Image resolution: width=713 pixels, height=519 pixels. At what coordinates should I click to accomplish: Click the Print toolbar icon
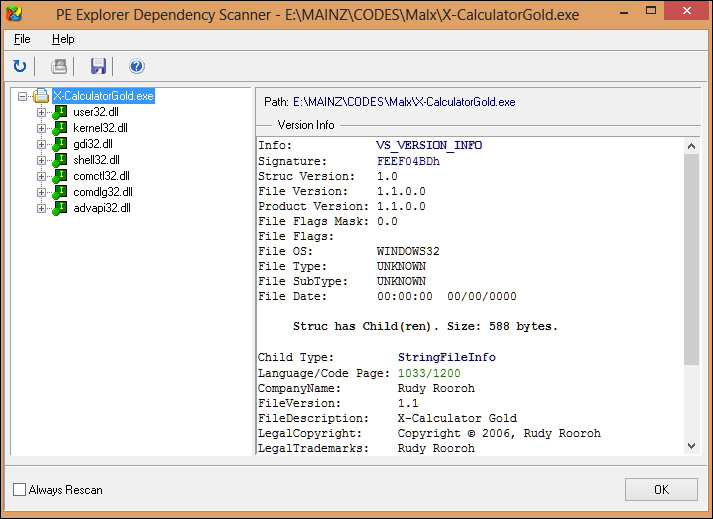pyautogui.click(x=59, y=66)
